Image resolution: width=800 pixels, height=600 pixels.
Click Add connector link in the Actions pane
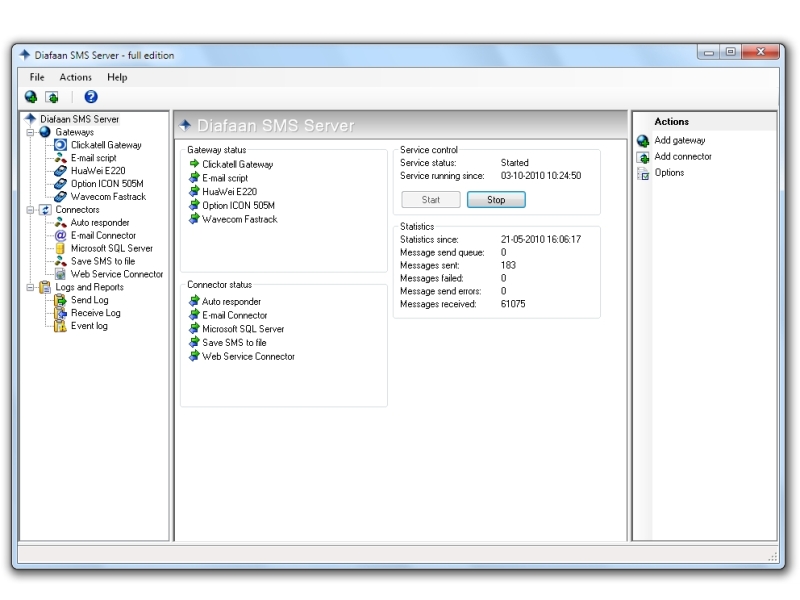[683, 157]
